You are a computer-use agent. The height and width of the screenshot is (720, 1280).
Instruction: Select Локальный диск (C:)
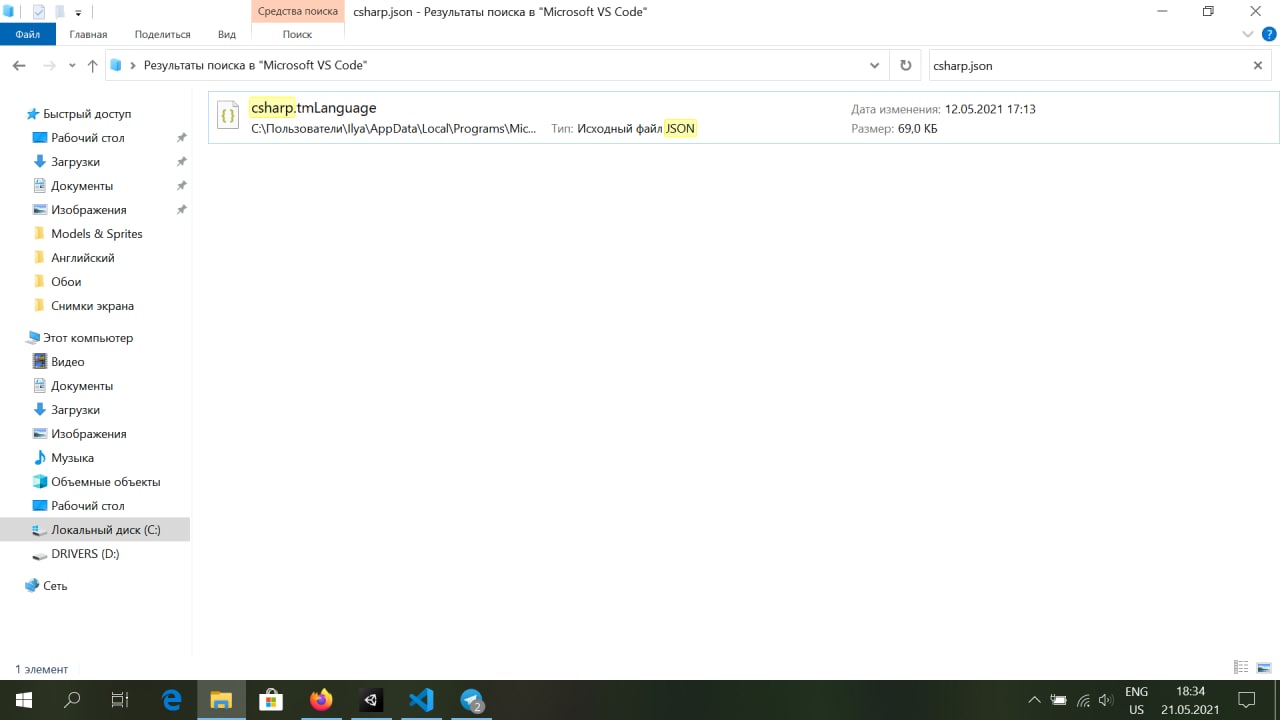(x=95, y=530)
